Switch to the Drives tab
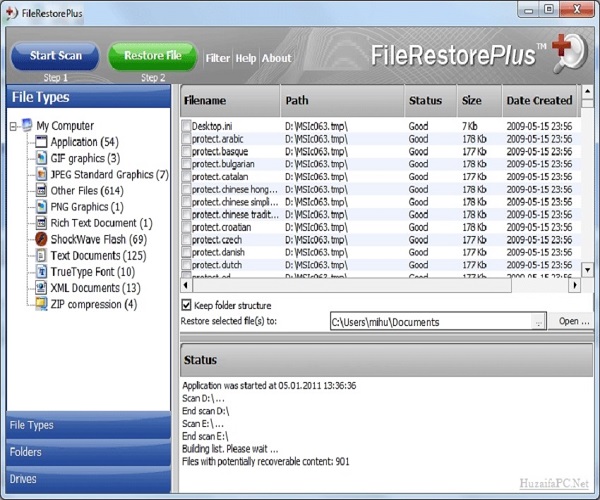This screenshot has width=600, height=500. tap(88, 479)
